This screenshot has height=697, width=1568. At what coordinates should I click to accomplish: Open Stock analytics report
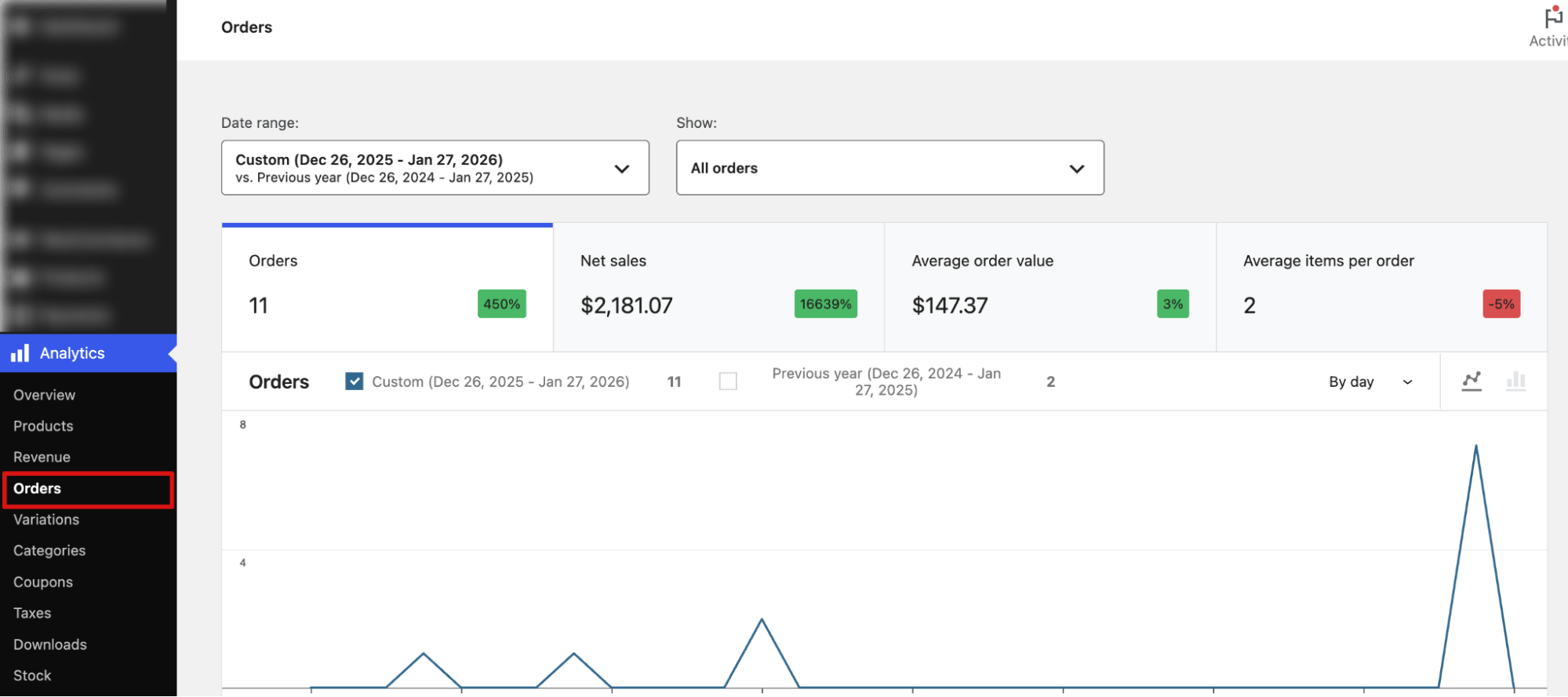pyautogui.click(x=32, y=676)
